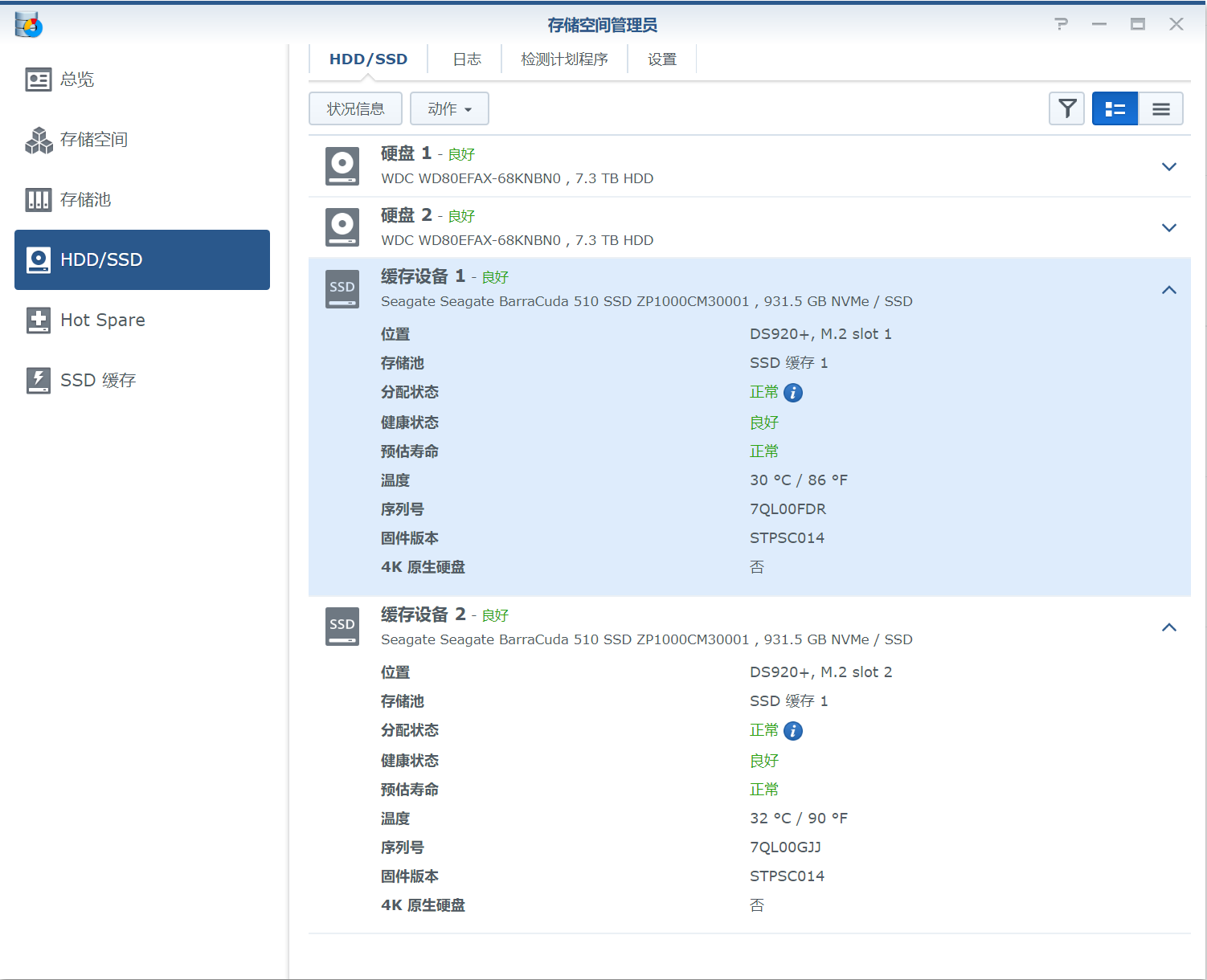Switch to compact list view
The width and height of the screenshot is (1207, 980).
tap(1161, 108)
